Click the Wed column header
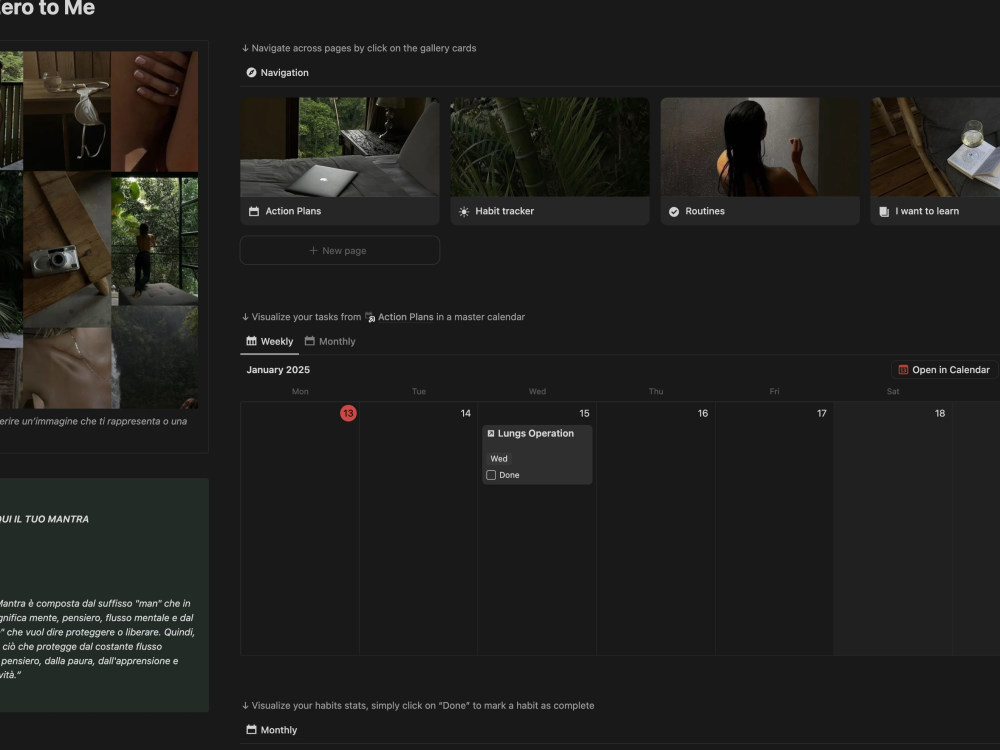 [x=537, y=392]
